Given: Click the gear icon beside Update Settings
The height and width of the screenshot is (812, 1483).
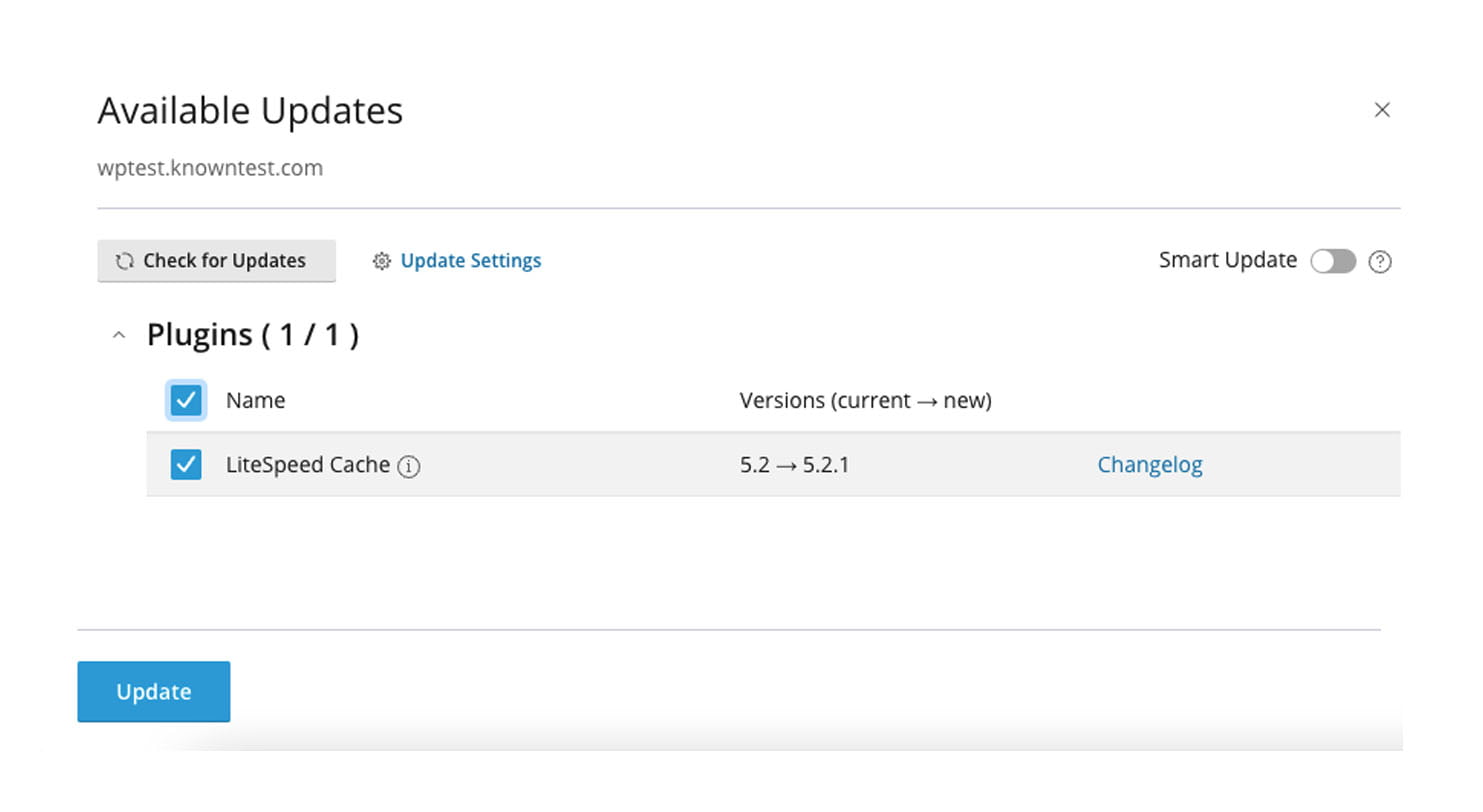Looking at the screenshot, I should [x=381, y=260].
